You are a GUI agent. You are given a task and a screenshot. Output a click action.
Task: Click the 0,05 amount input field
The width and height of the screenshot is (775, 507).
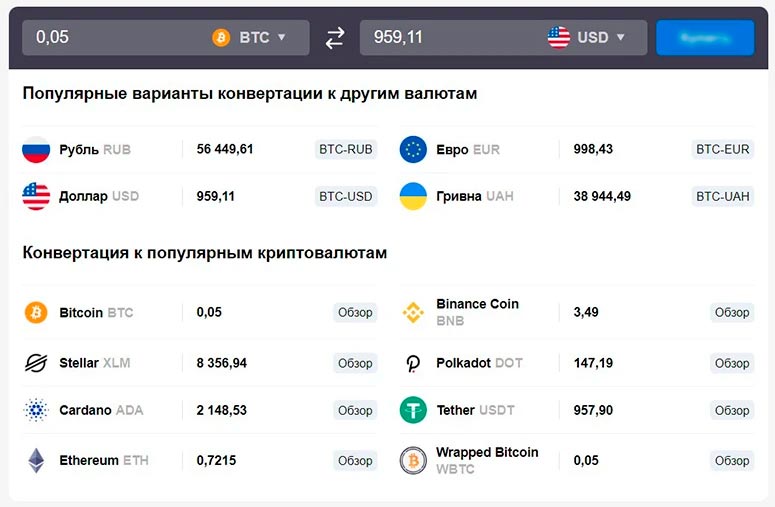(110, 38)
